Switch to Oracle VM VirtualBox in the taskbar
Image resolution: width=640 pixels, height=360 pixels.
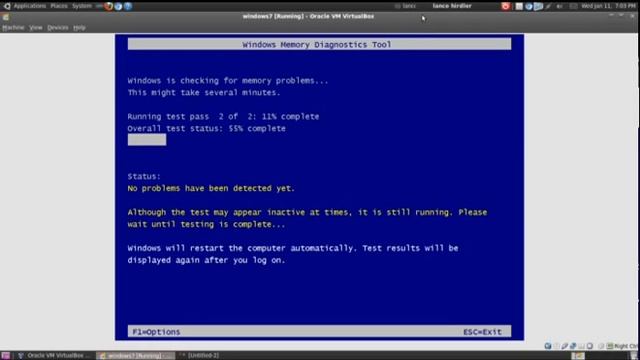(53, 356)
